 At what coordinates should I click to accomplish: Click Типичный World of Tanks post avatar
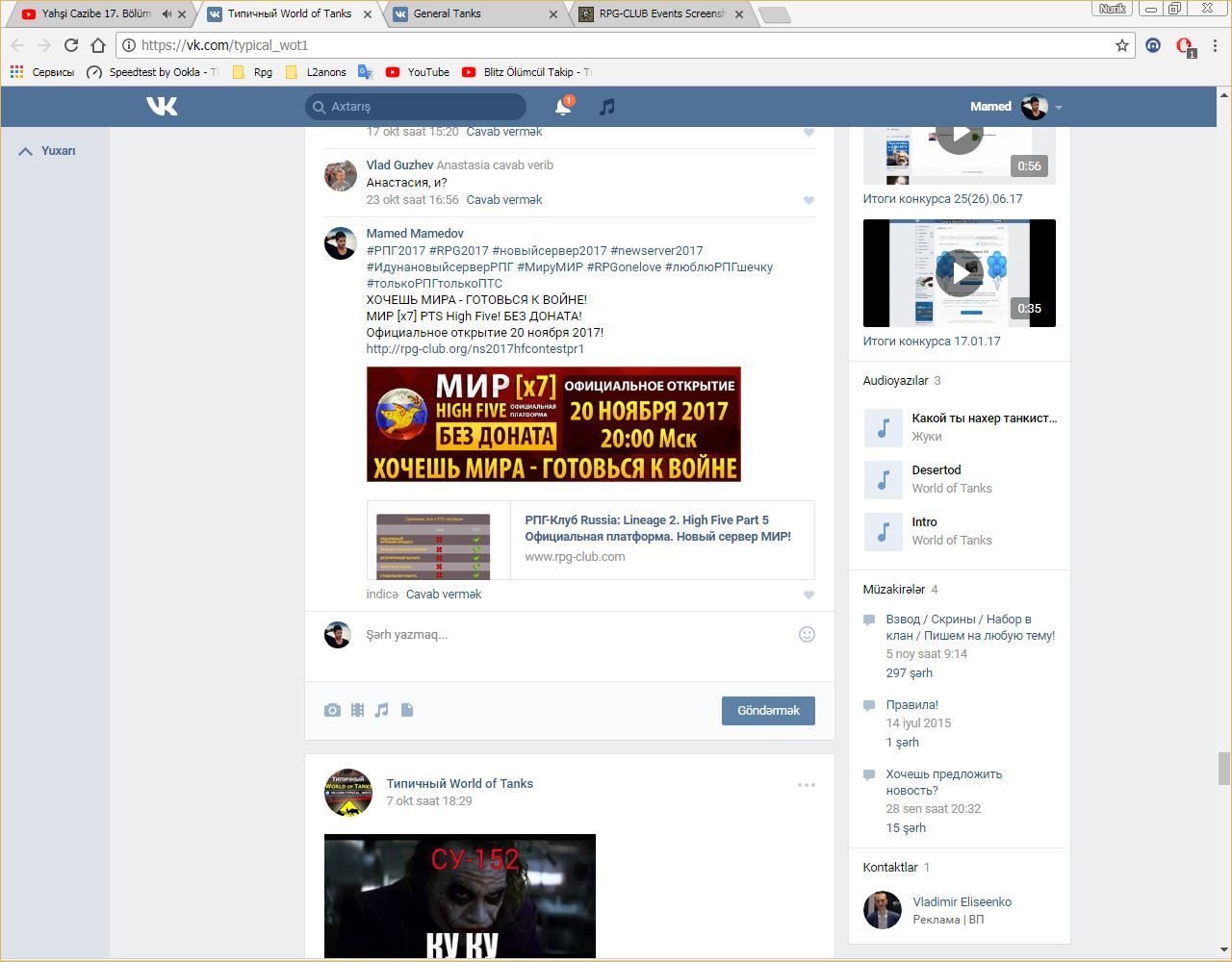coord(348,793)
